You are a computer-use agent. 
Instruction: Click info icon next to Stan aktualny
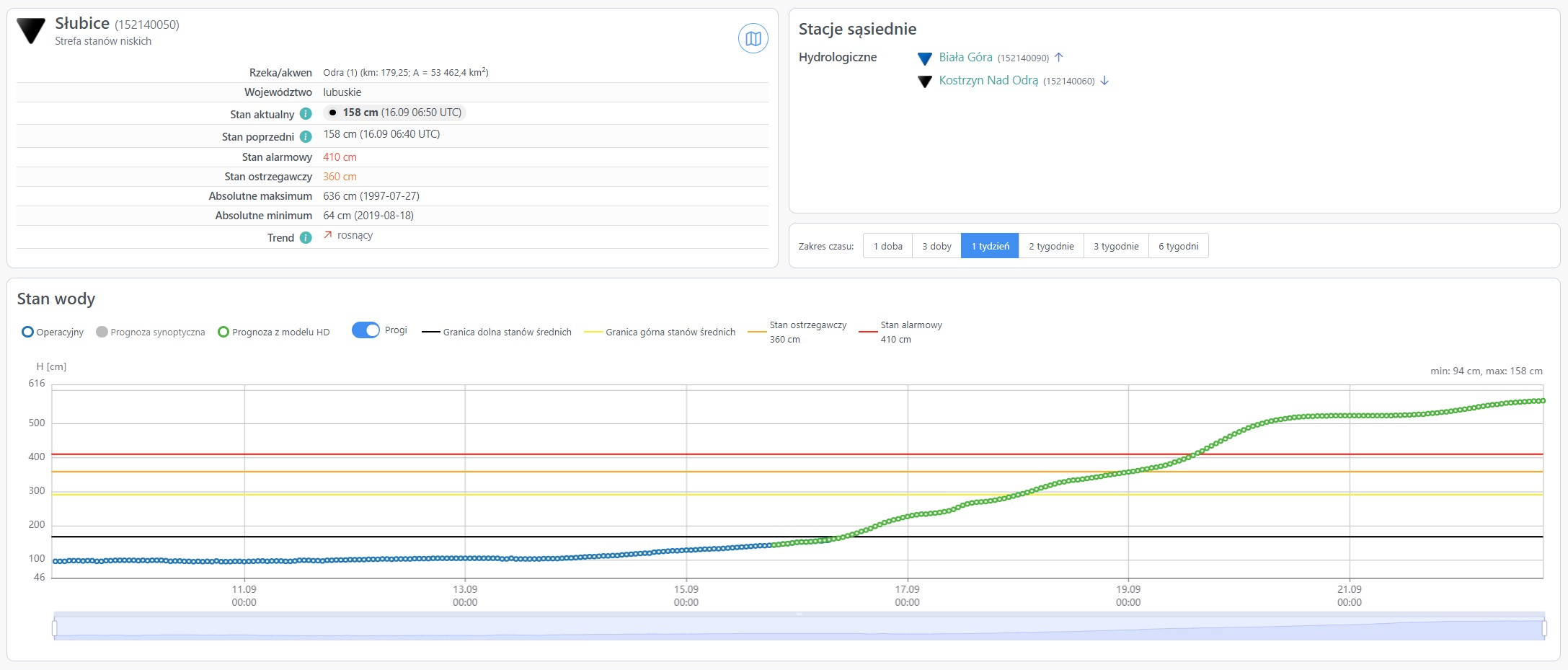[x=306, y=114]
